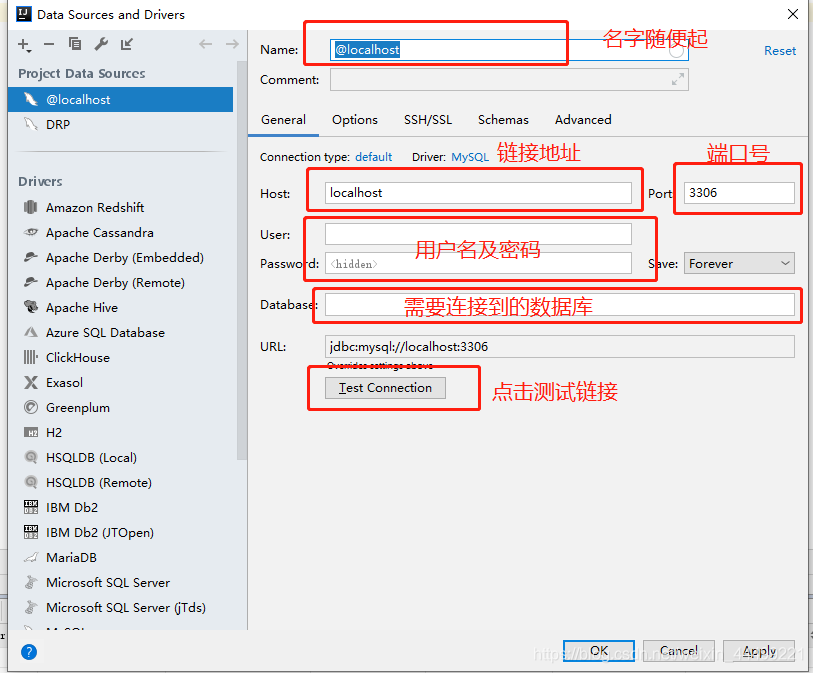Select the Exasol driver

coord(64,383)
